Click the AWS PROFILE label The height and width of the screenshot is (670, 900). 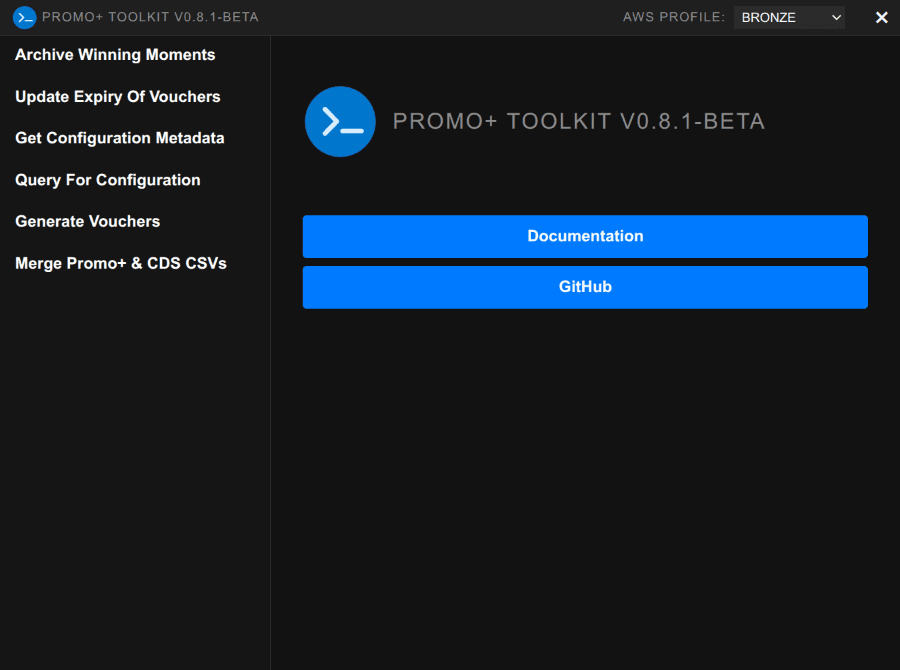674,17
